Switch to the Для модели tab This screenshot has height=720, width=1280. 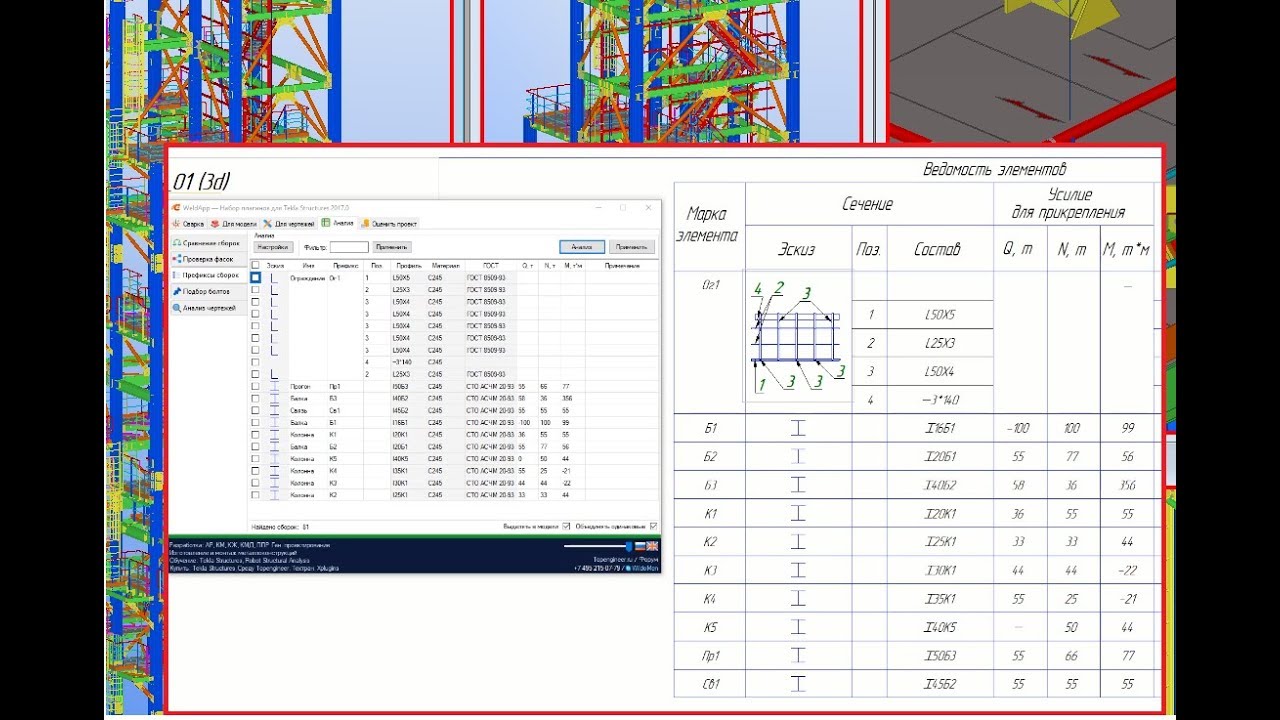pos(234,224)
